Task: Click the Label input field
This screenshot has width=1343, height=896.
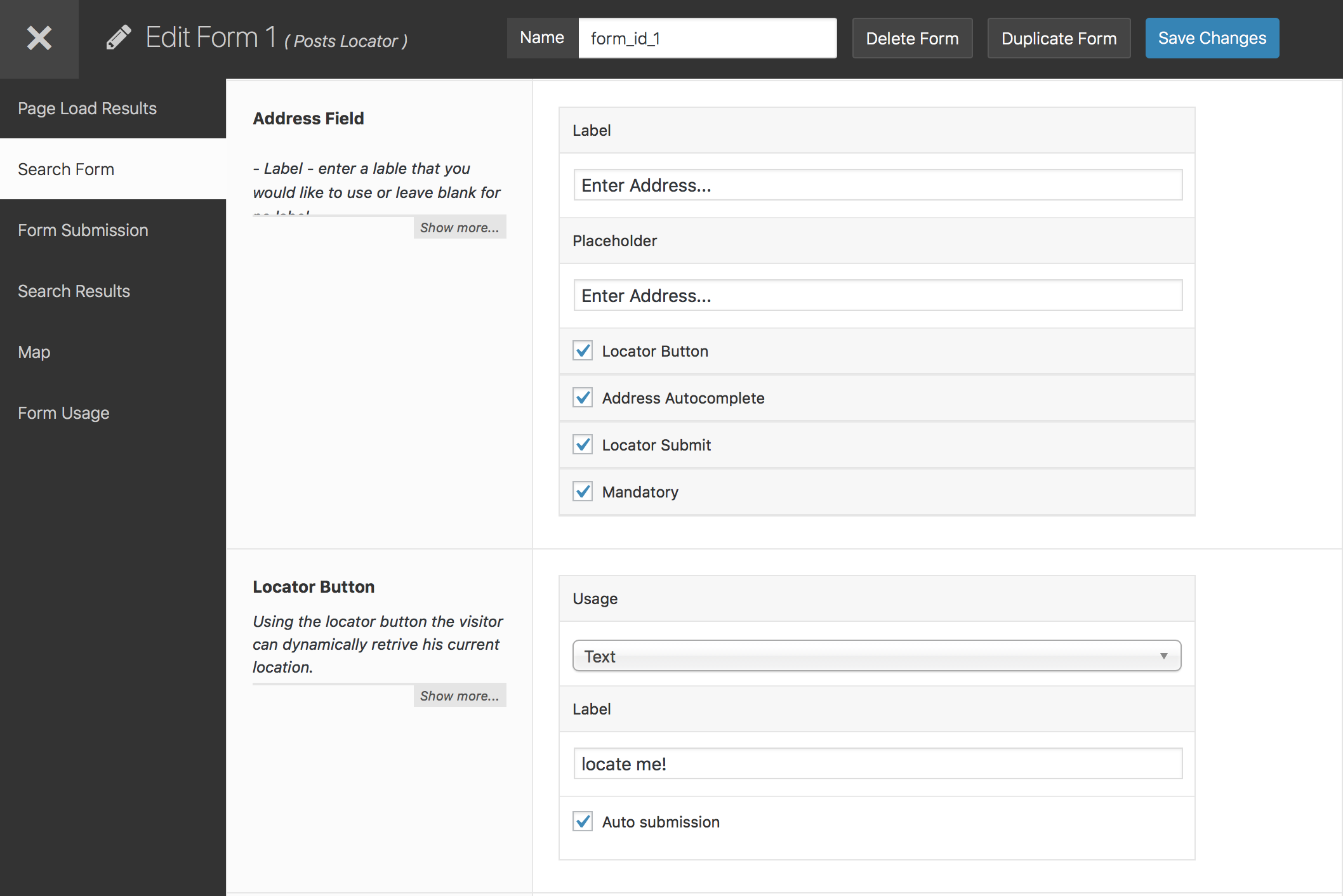Action: 877,184
